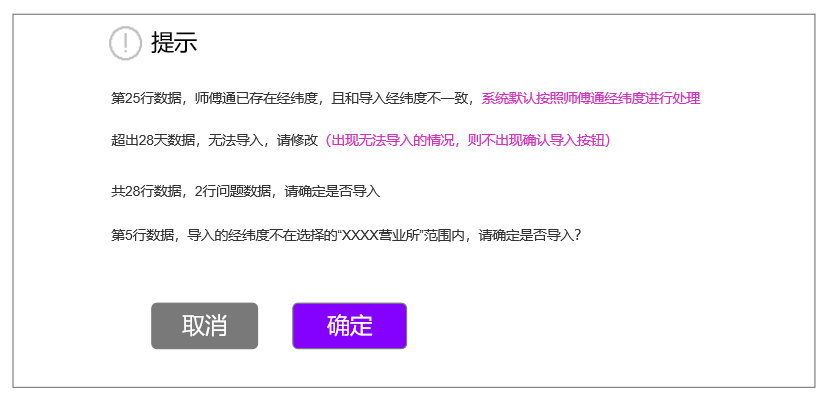Confirm import with the 确定 button
This screenshot has width=835, height=400.
(349, 325)
